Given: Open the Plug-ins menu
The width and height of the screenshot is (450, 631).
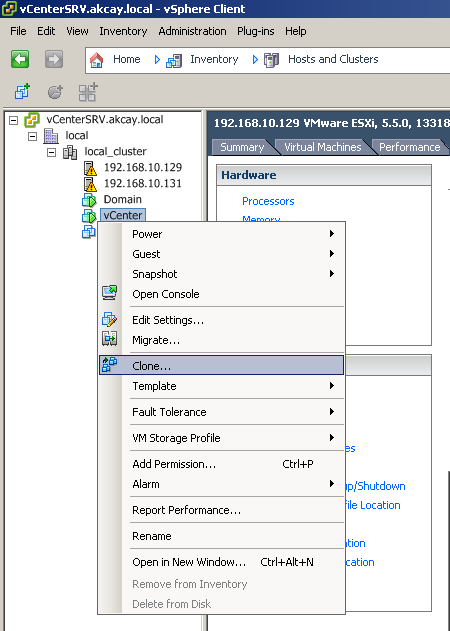Looking at the screenshot, I should (256, 31).
